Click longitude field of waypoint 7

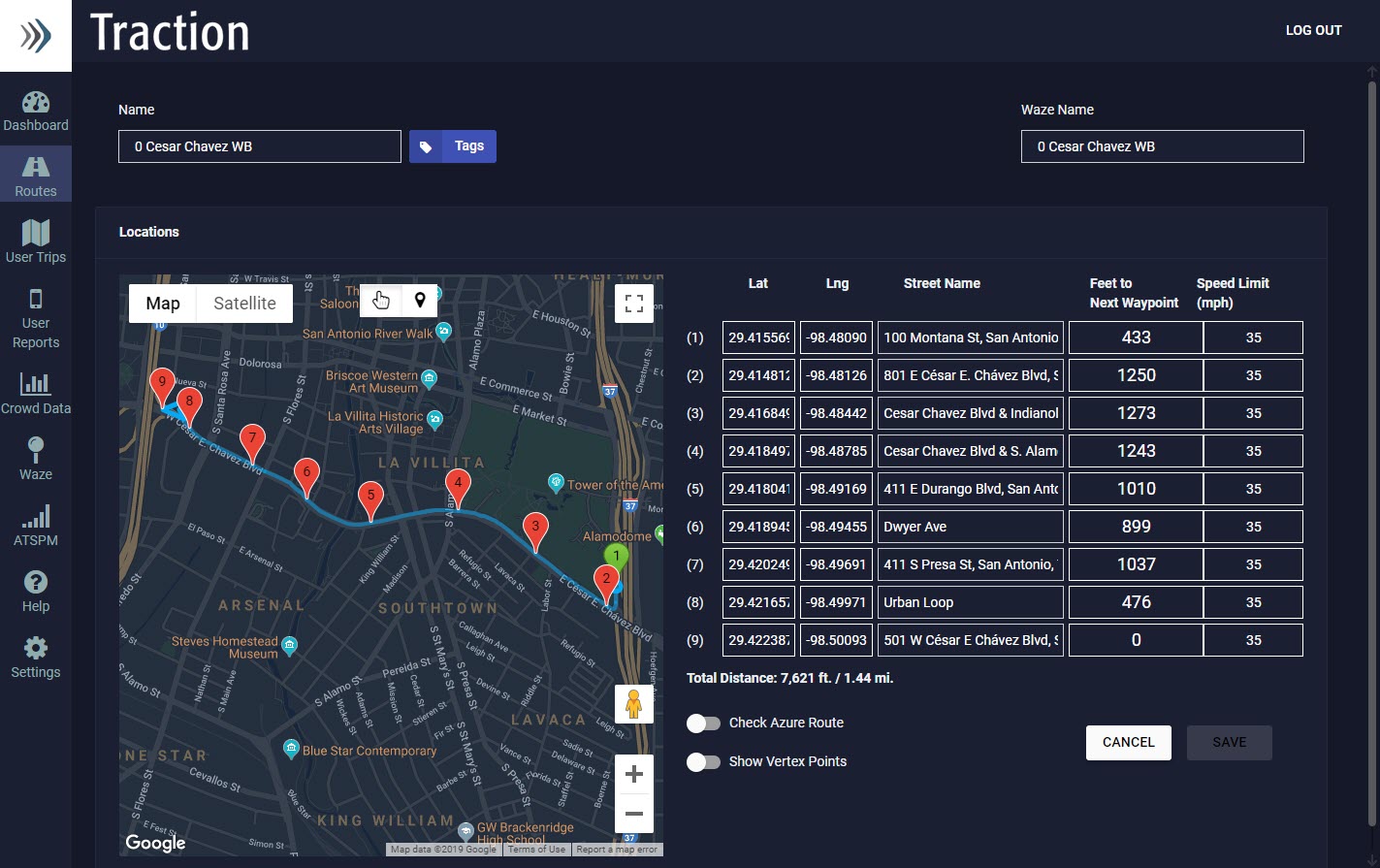836,564
